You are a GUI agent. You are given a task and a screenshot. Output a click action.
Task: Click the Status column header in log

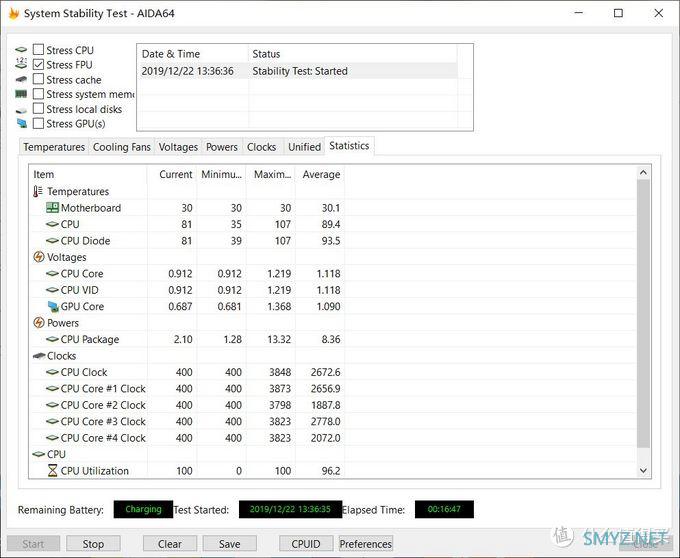(353, 54)
